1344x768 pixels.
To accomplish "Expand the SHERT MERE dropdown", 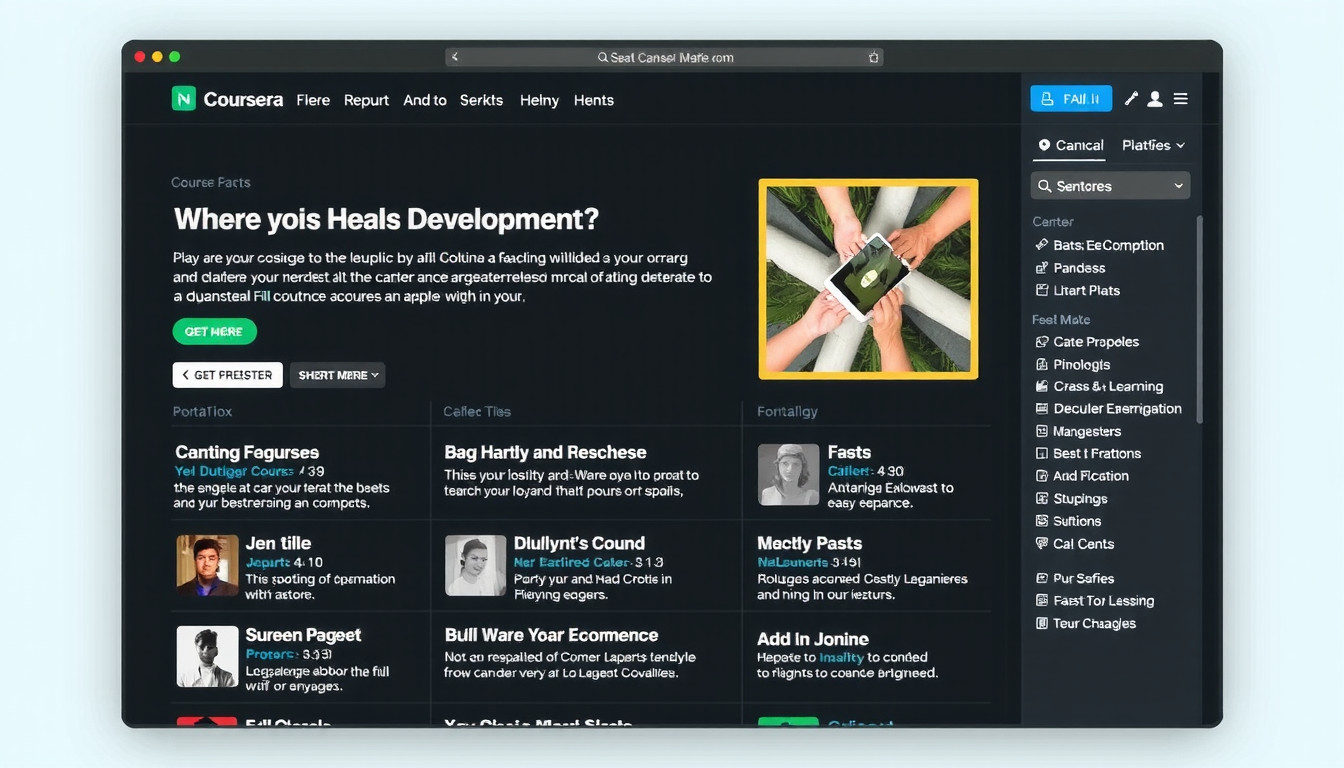I will tap(337, 375).
